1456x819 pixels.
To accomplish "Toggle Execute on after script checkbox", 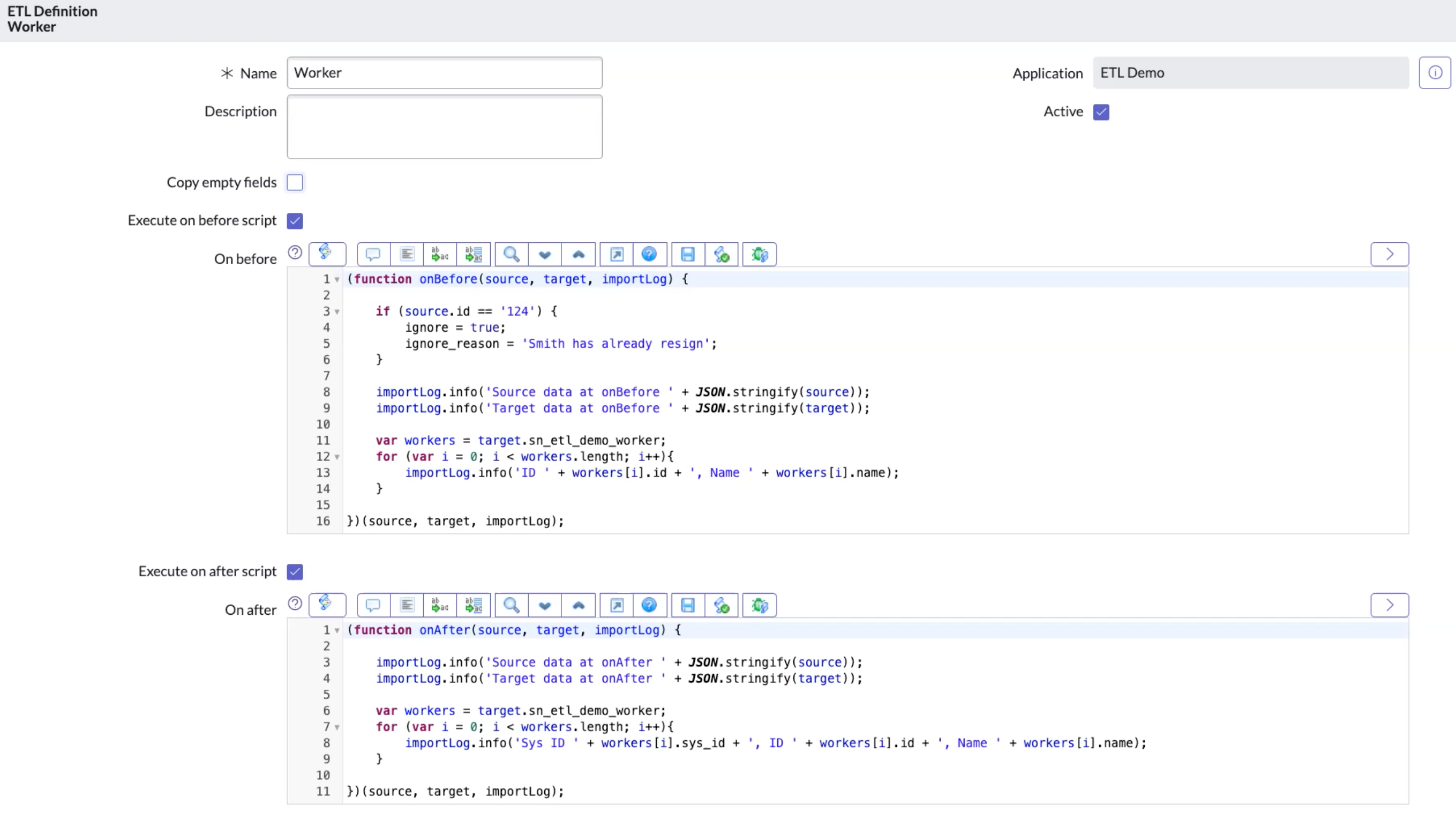I will (295, 572).
